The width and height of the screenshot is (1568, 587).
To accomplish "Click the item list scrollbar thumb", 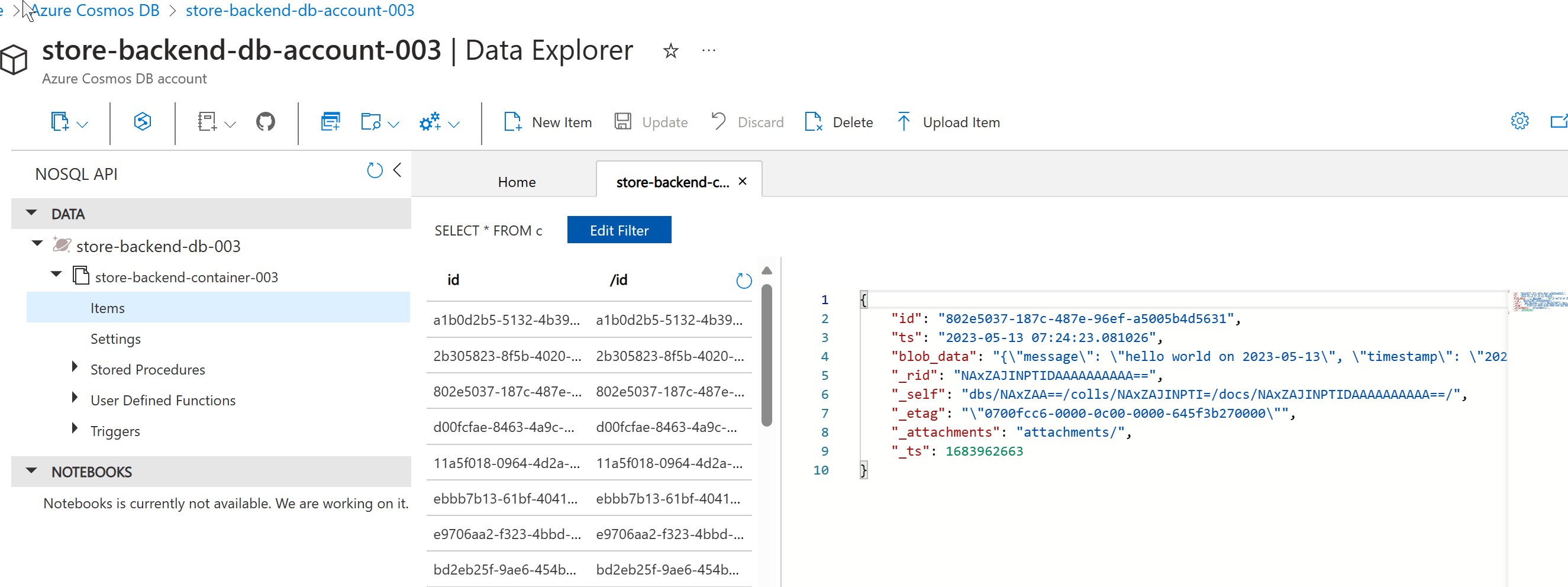I will tap(767, 355).
